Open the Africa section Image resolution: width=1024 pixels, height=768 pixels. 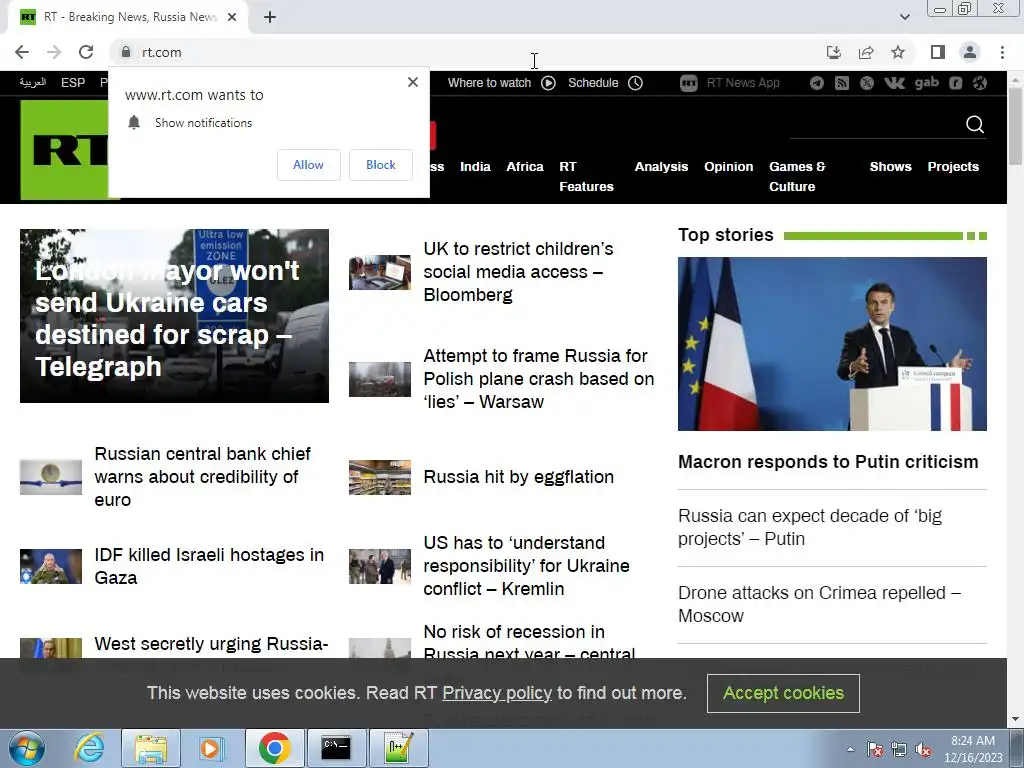[525, 167]
